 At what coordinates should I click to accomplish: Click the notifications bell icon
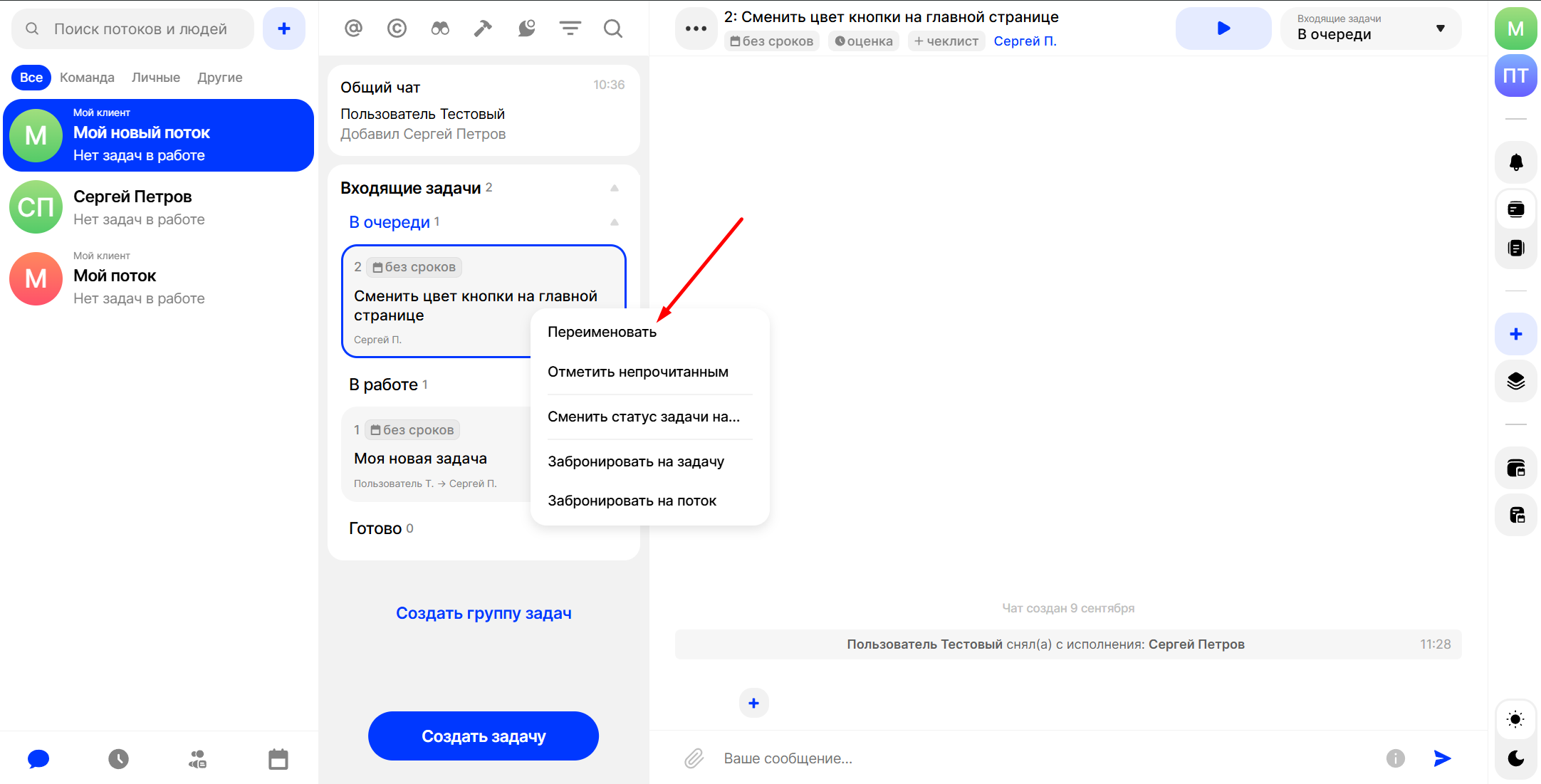pos(1515,162)
